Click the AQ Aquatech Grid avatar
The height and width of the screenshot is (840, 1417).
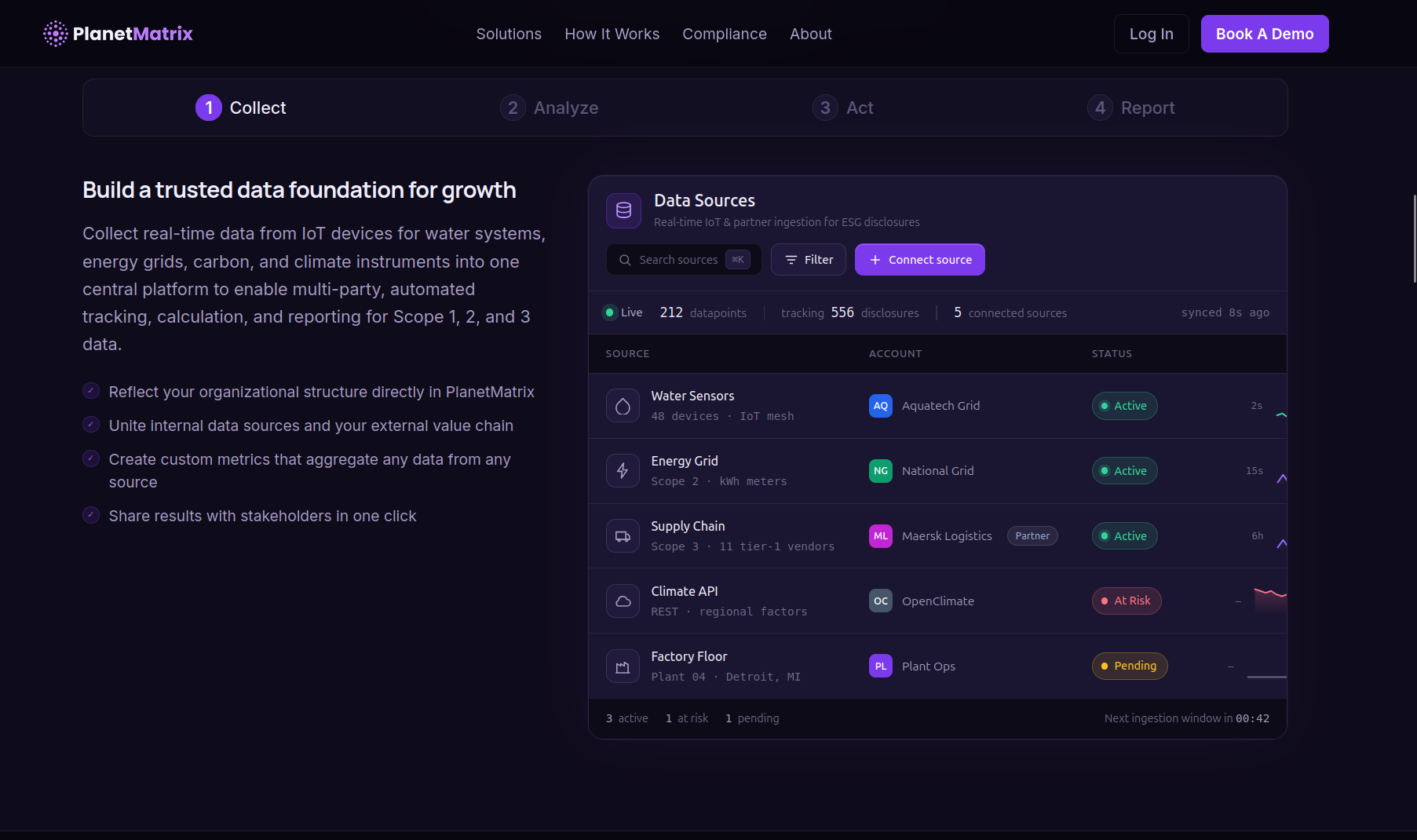click(x=881, y=406)
